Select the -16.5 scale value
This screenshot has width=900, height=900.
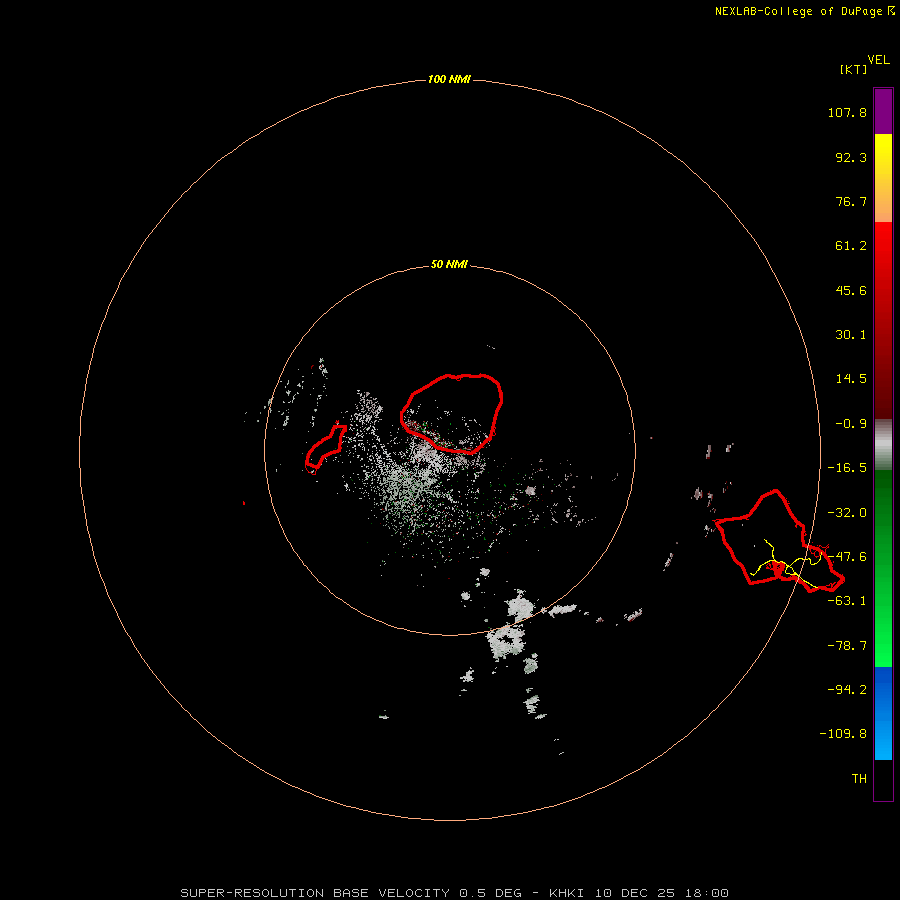[x=847, y=468]
